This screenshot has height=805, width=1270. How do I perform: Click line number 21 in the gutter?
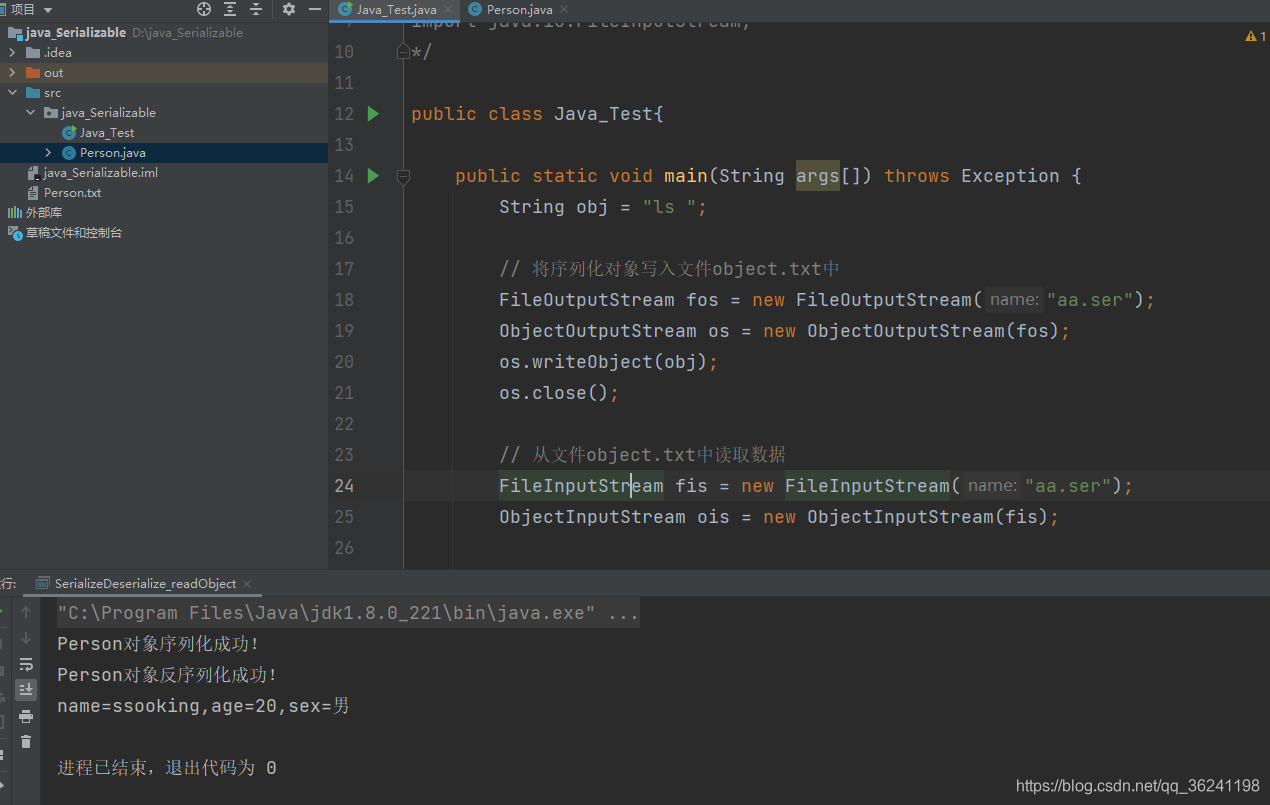pos(343,393)
